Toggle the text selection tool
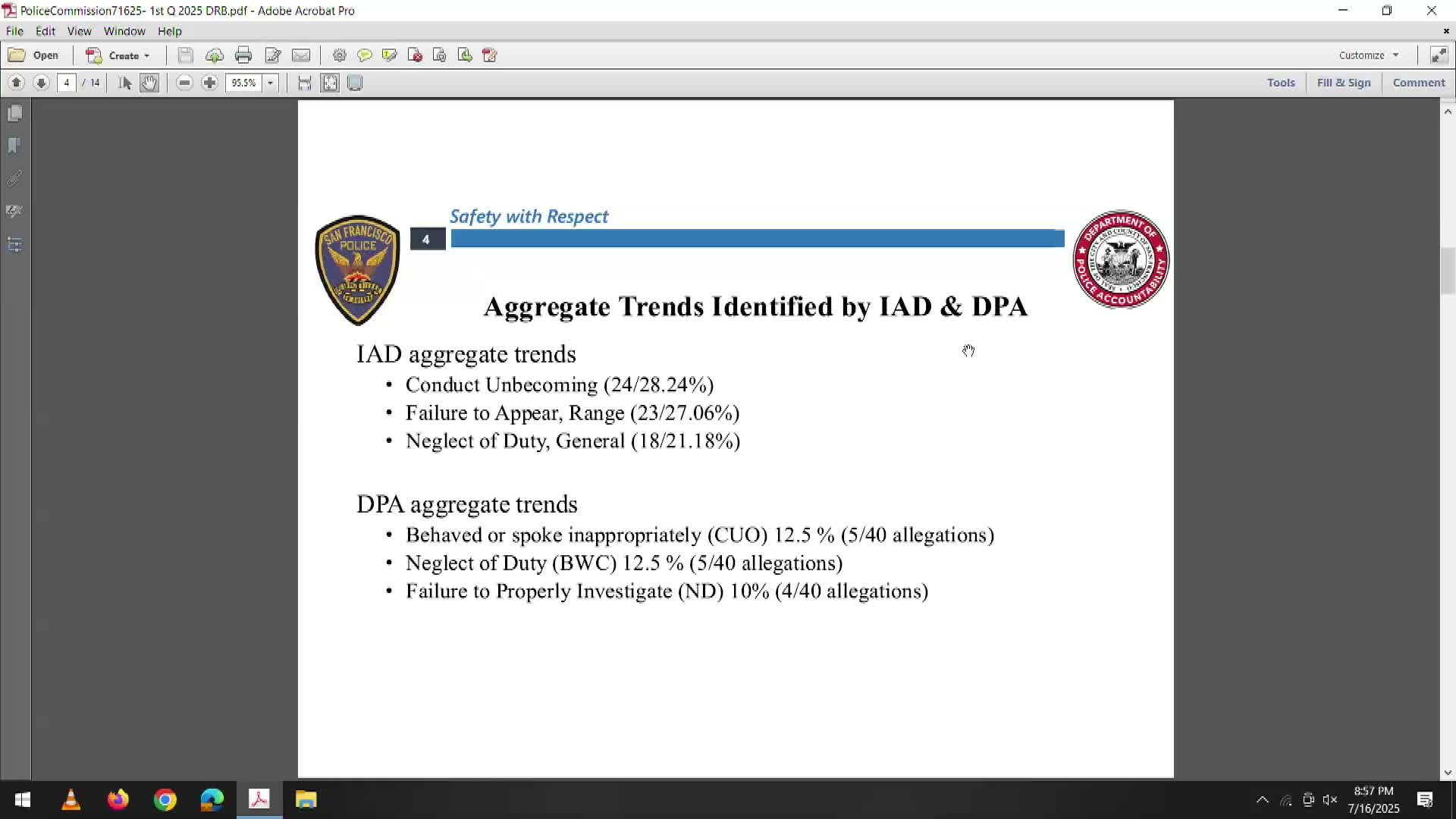The height and width of the screenshot is (819, 1456). coord(126,83)
